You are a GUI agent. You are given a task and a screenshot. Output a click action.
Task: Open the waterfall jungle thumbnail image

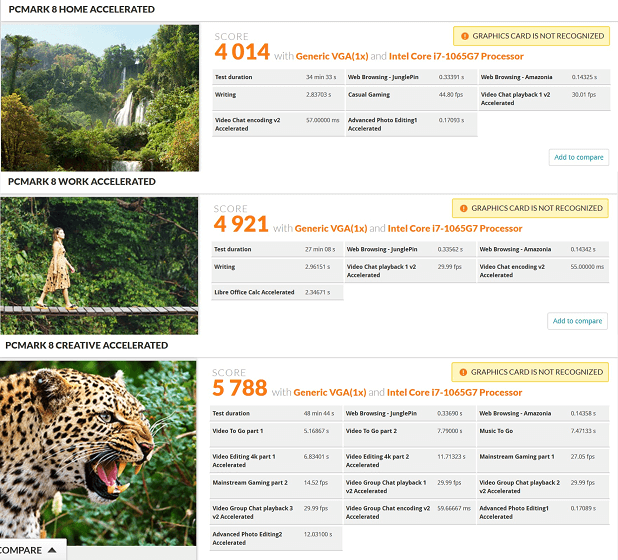click(x=100, y=98)
